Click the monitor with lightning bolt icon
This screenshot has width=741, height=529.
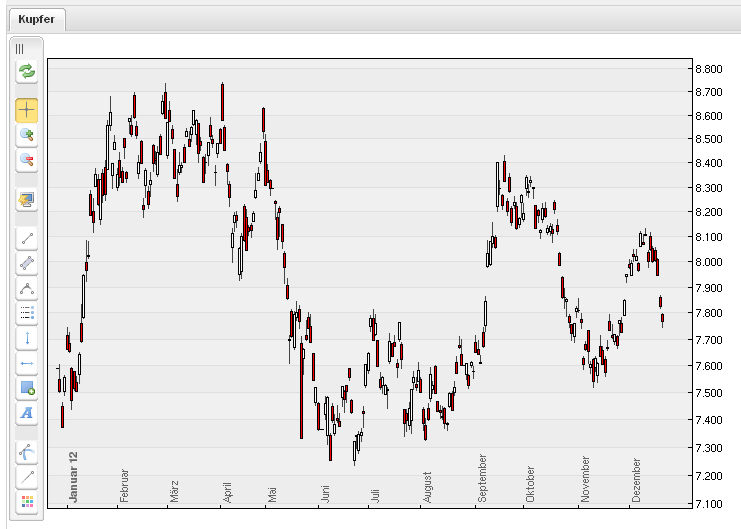coord(26,199)
